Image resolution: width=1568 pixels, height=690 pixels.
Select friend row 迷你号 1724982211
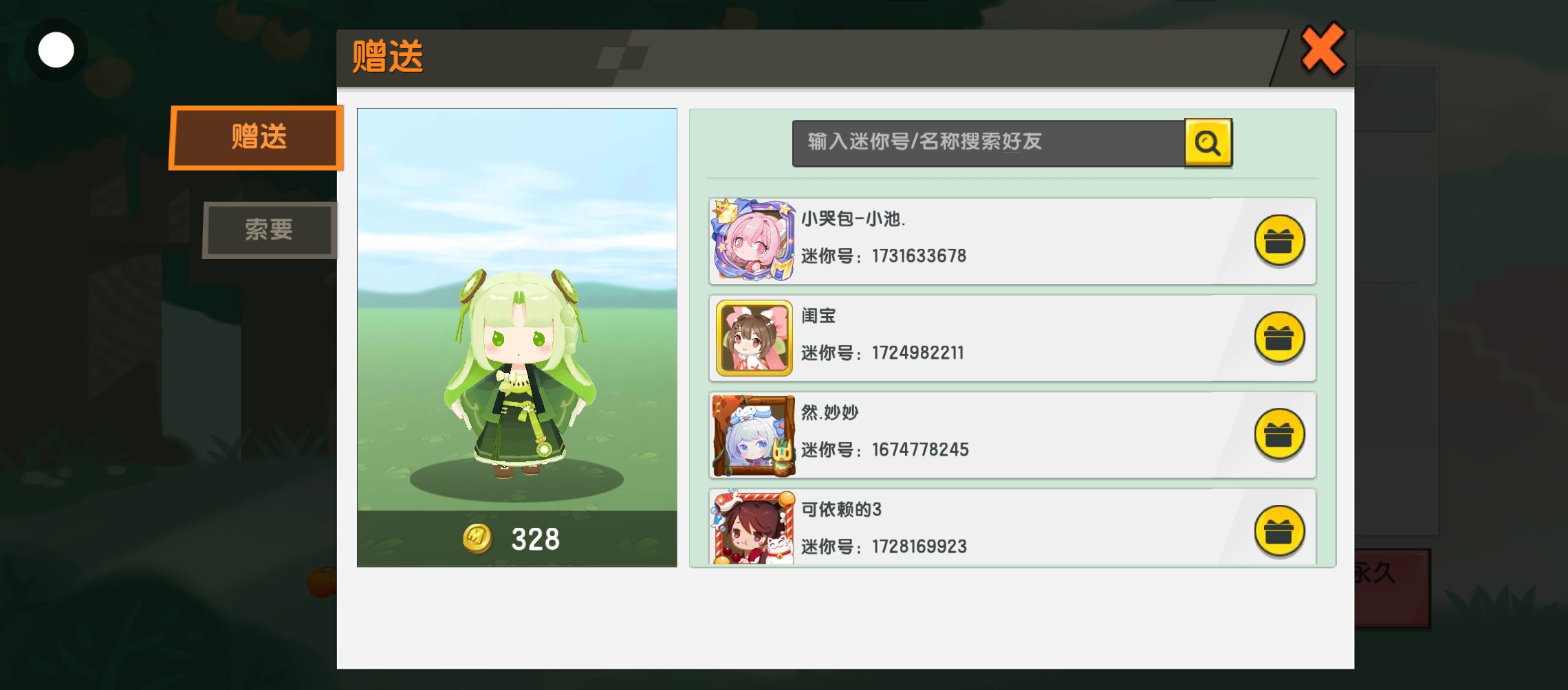coord(1012,338)
